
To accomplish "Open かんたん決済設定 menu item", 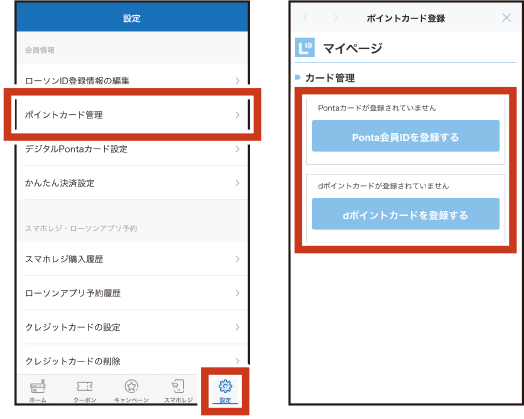I will [x=133, y=183].
